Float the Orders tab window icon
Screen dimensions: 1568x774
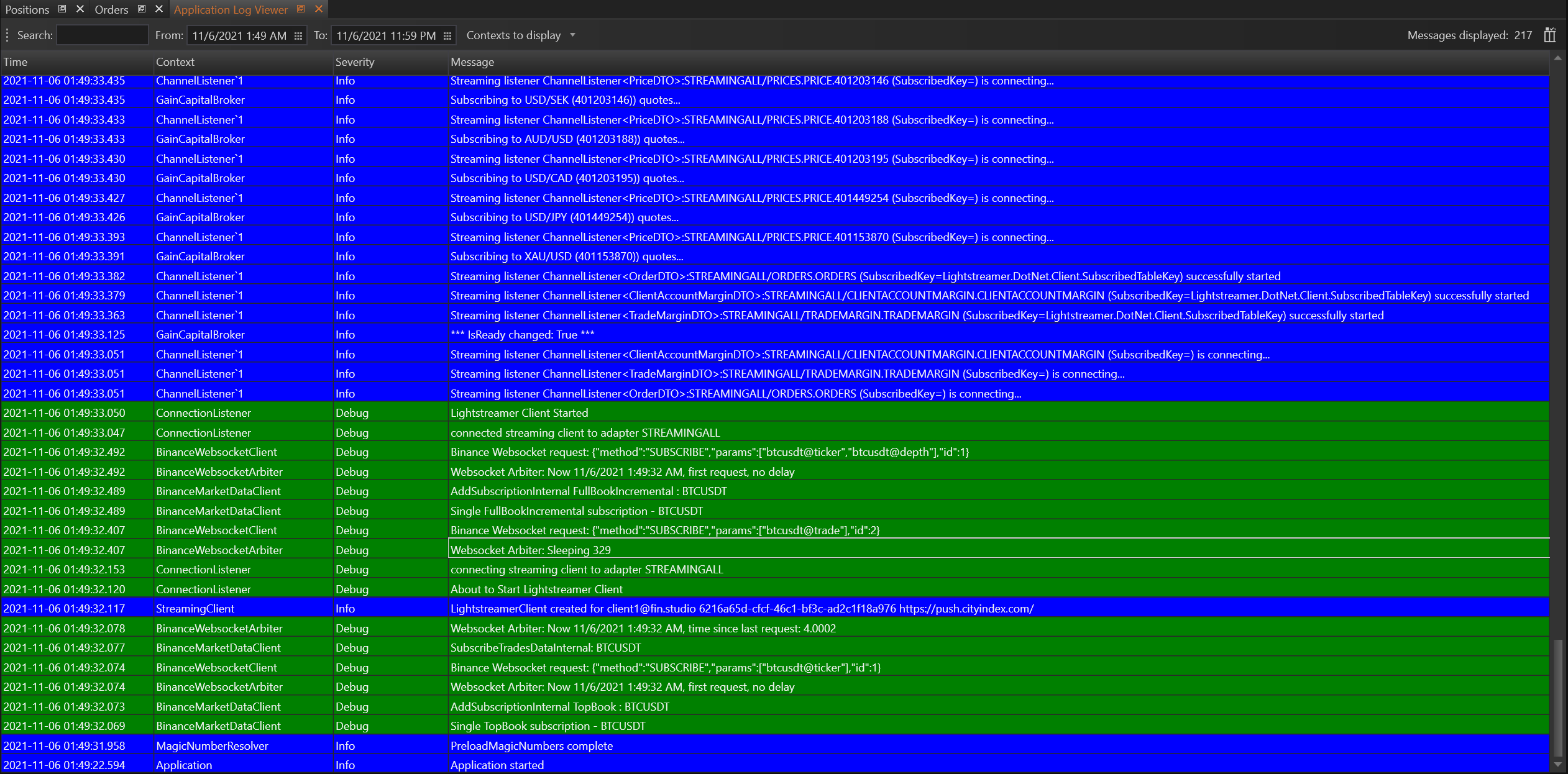click(142, 9)
